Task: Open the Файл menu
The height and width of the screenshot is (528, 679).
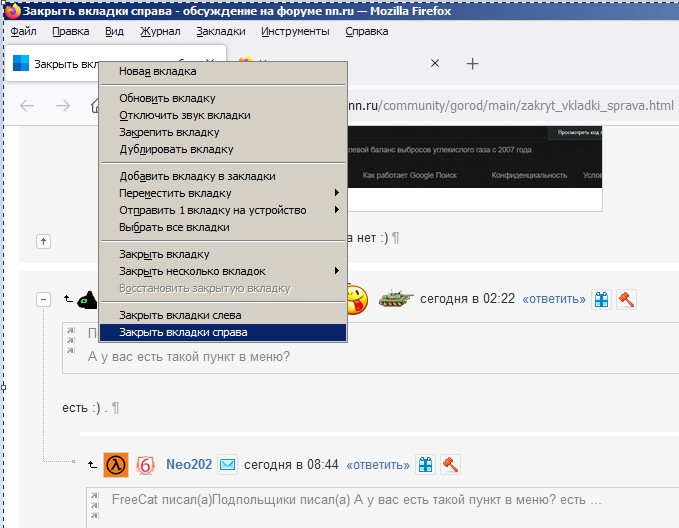Action: click(23, 31)
